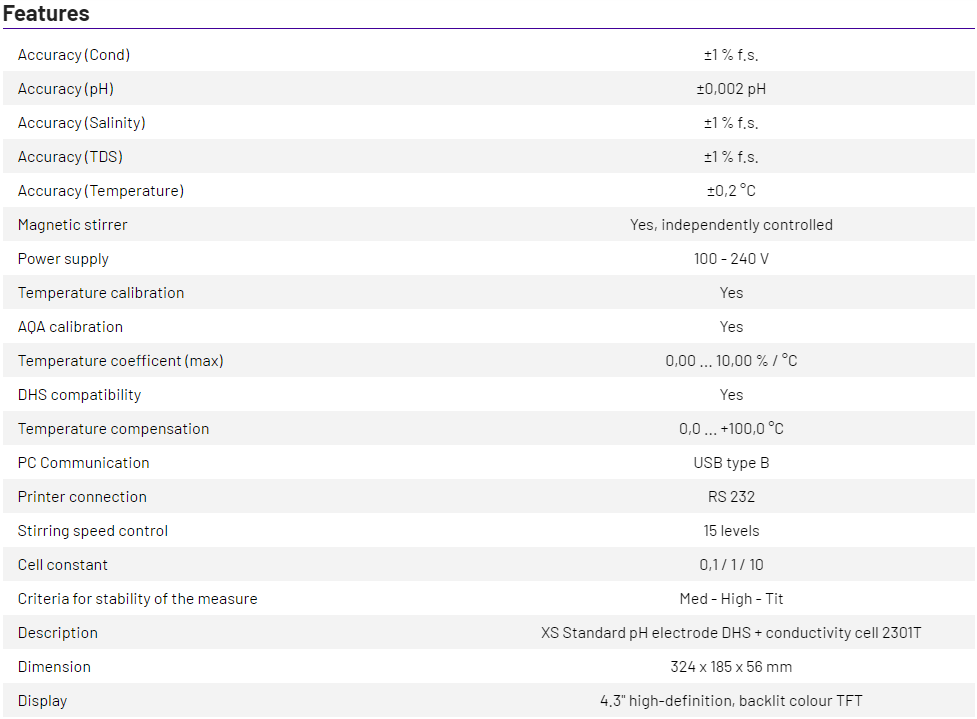Click the Temperature calibration label

point(101,293)
